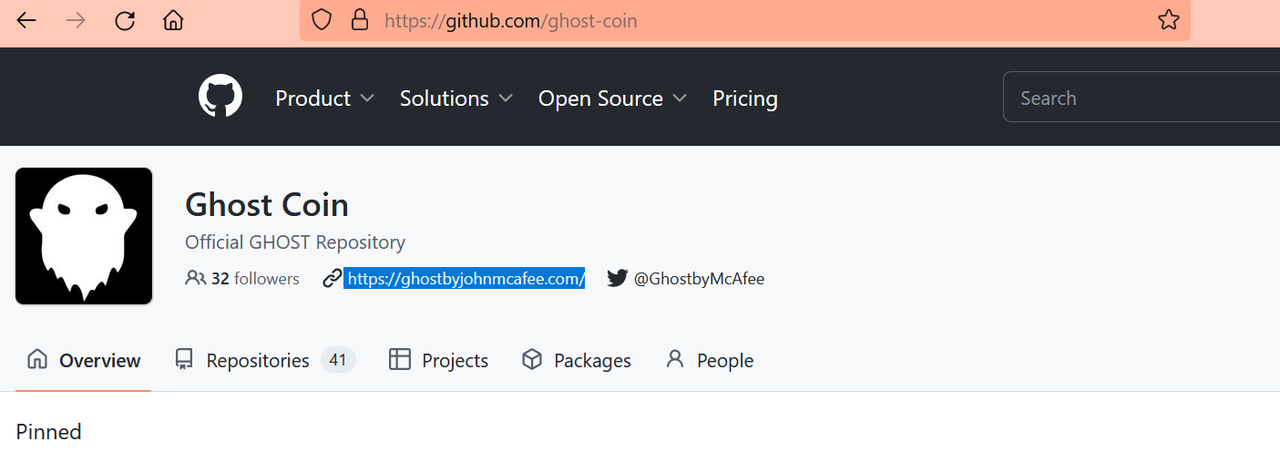Click the Twitter bird icon
The height and width of the screenshot is (453, 1280).
[617, 279]
